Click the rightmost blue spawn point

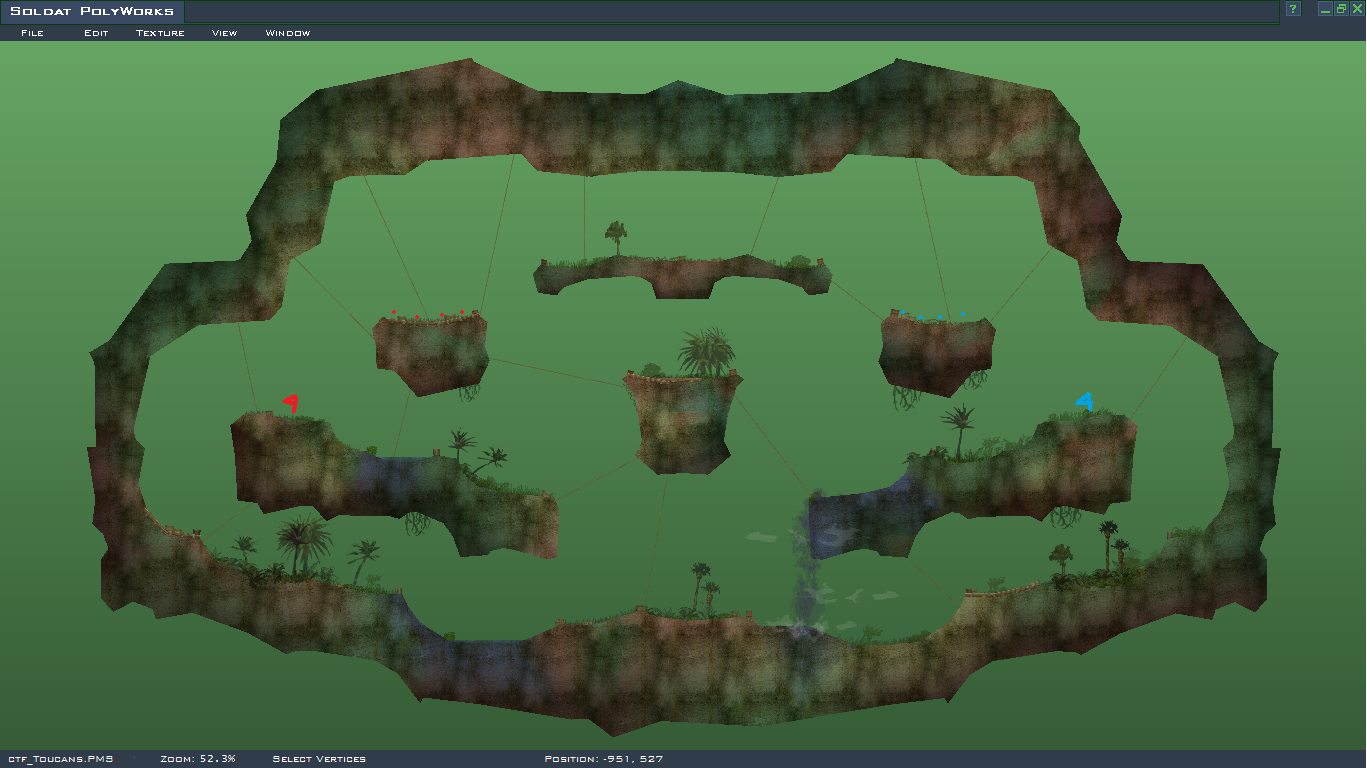point(963,314)
